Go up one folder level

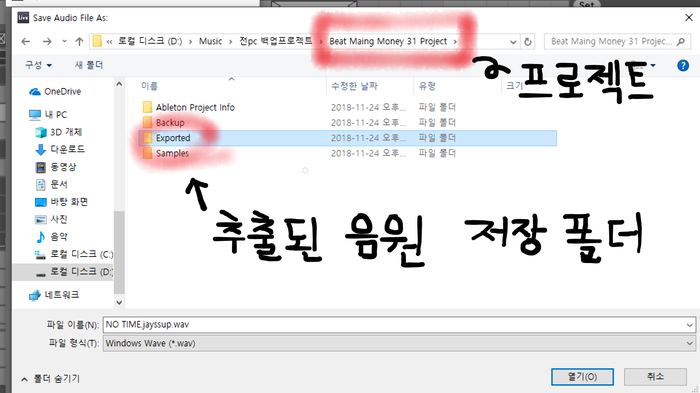[x=79, y=42]
